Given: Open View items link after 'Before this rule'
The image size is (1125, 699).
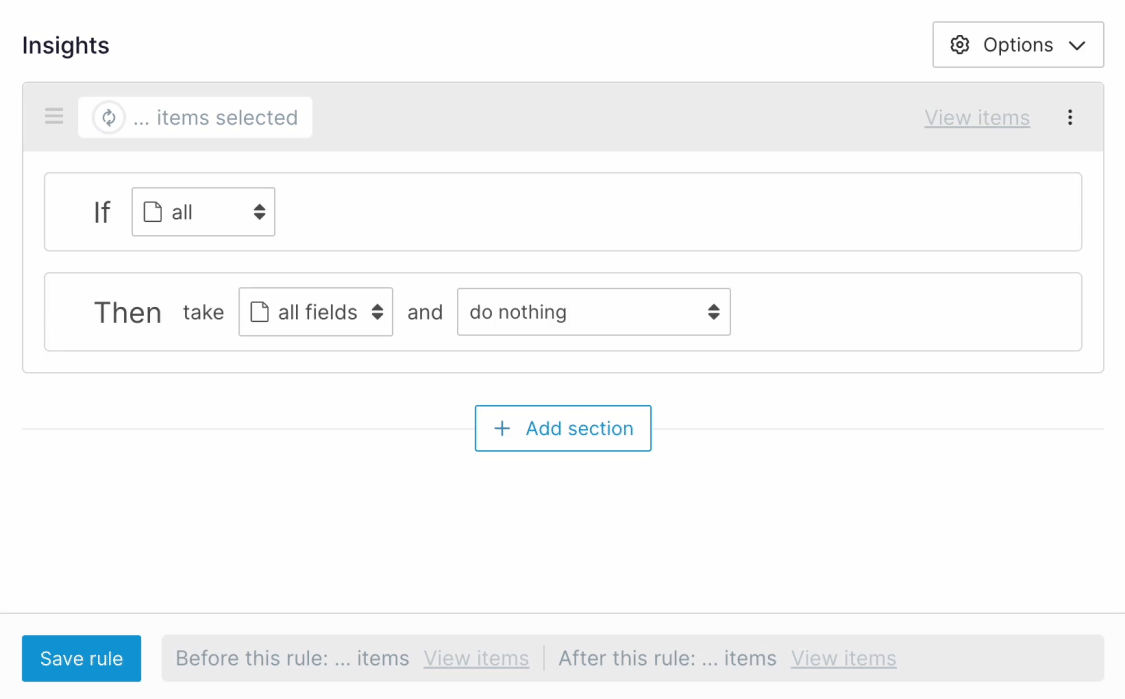Looking at the screenshot, I should tap(476, 658).
